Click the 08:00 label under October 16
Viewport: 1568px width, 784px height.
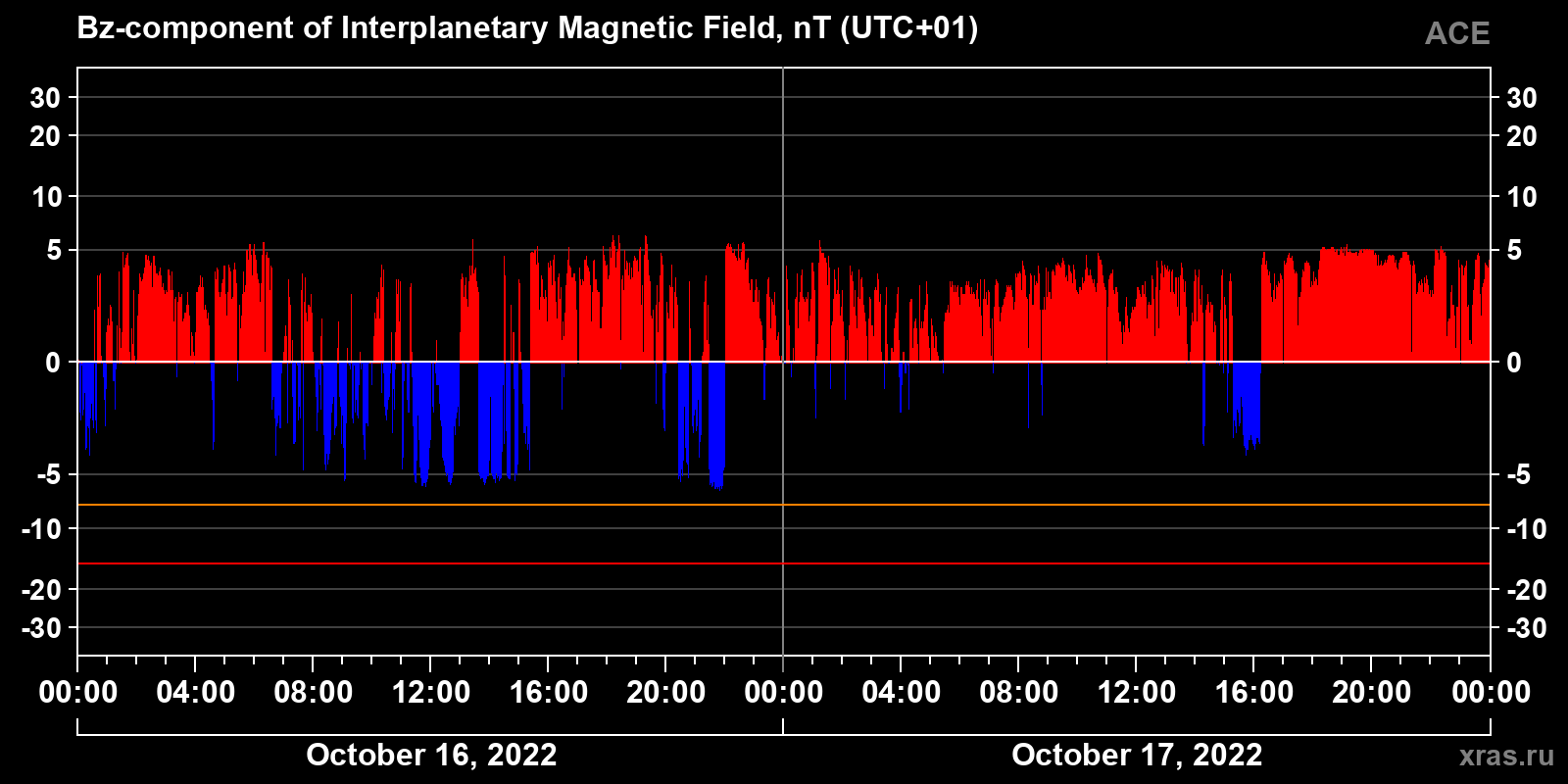(314, 693)
